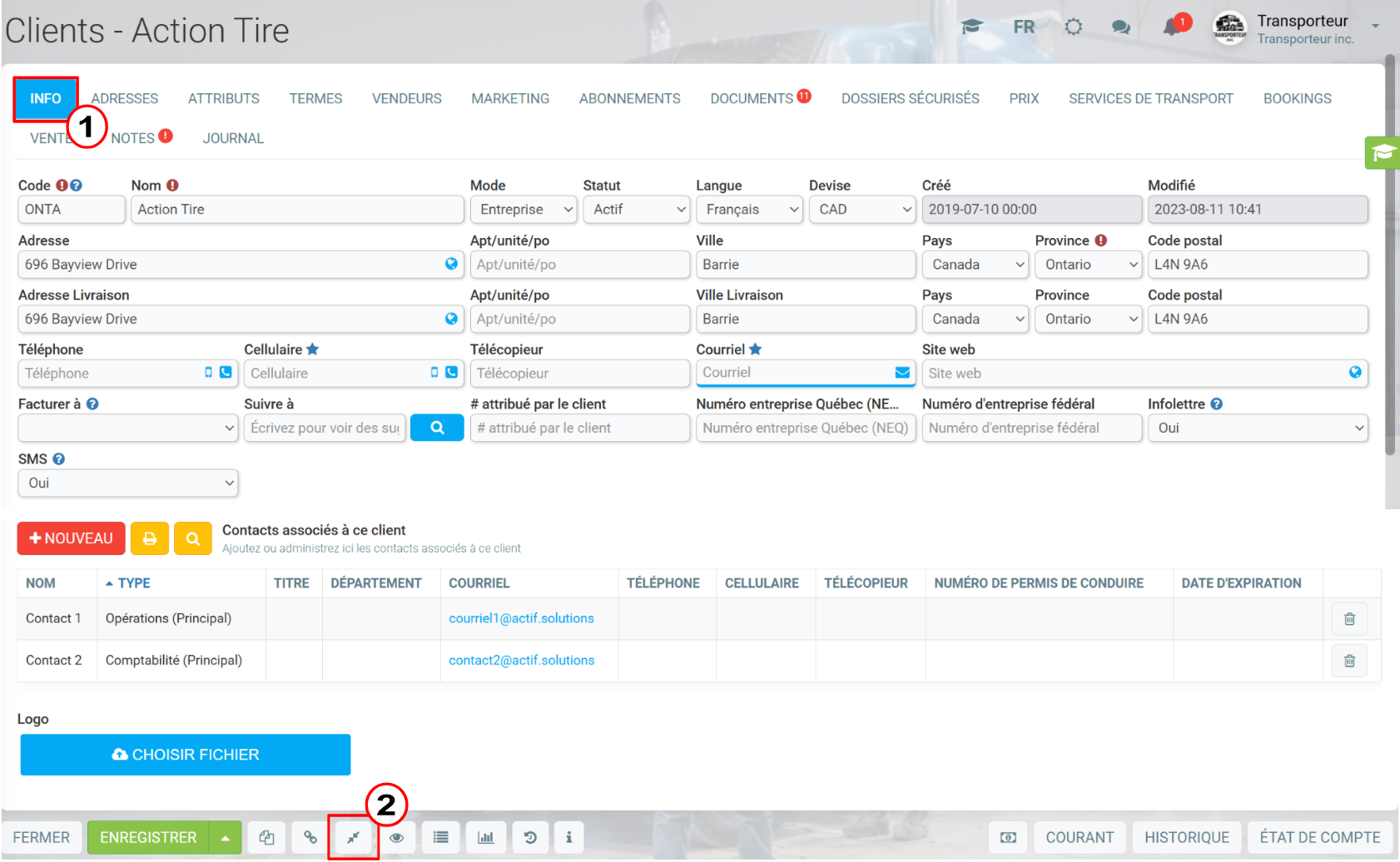This screenshot has width=1400, height=862.
Task: Click the link chain icon in bottom toolbar
Action: pyautogui.click(x=310, y=838)
